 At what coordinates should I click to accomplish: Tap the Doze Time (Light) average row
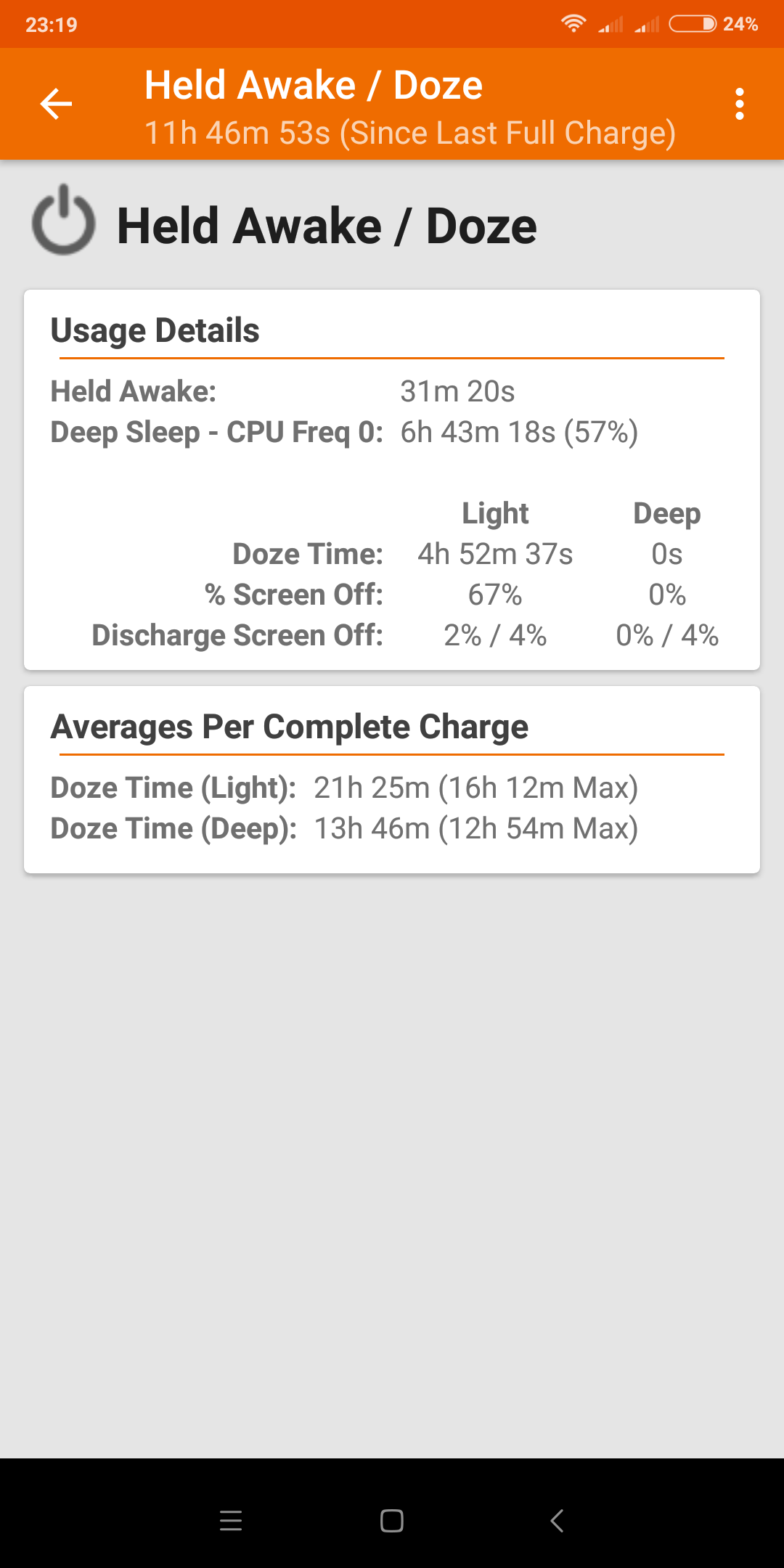[344, 788]
